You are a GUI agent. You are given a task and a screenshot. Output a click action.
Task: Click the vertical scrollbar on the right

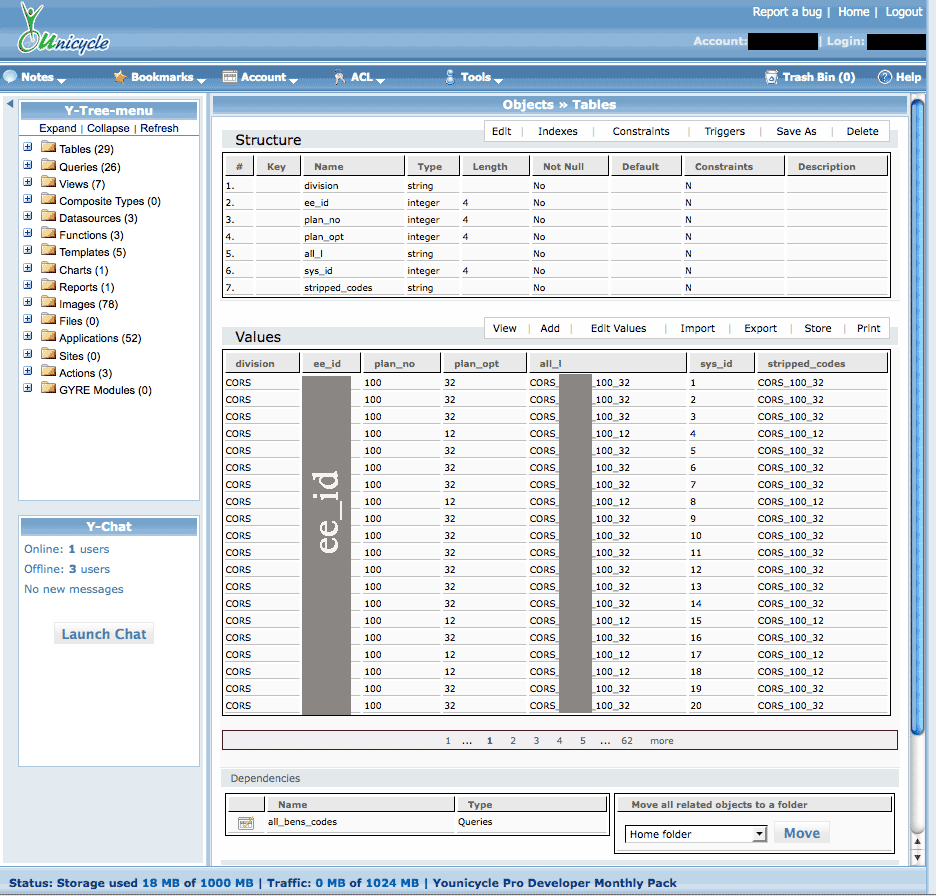pyautogui.click(x=917, y=400)
